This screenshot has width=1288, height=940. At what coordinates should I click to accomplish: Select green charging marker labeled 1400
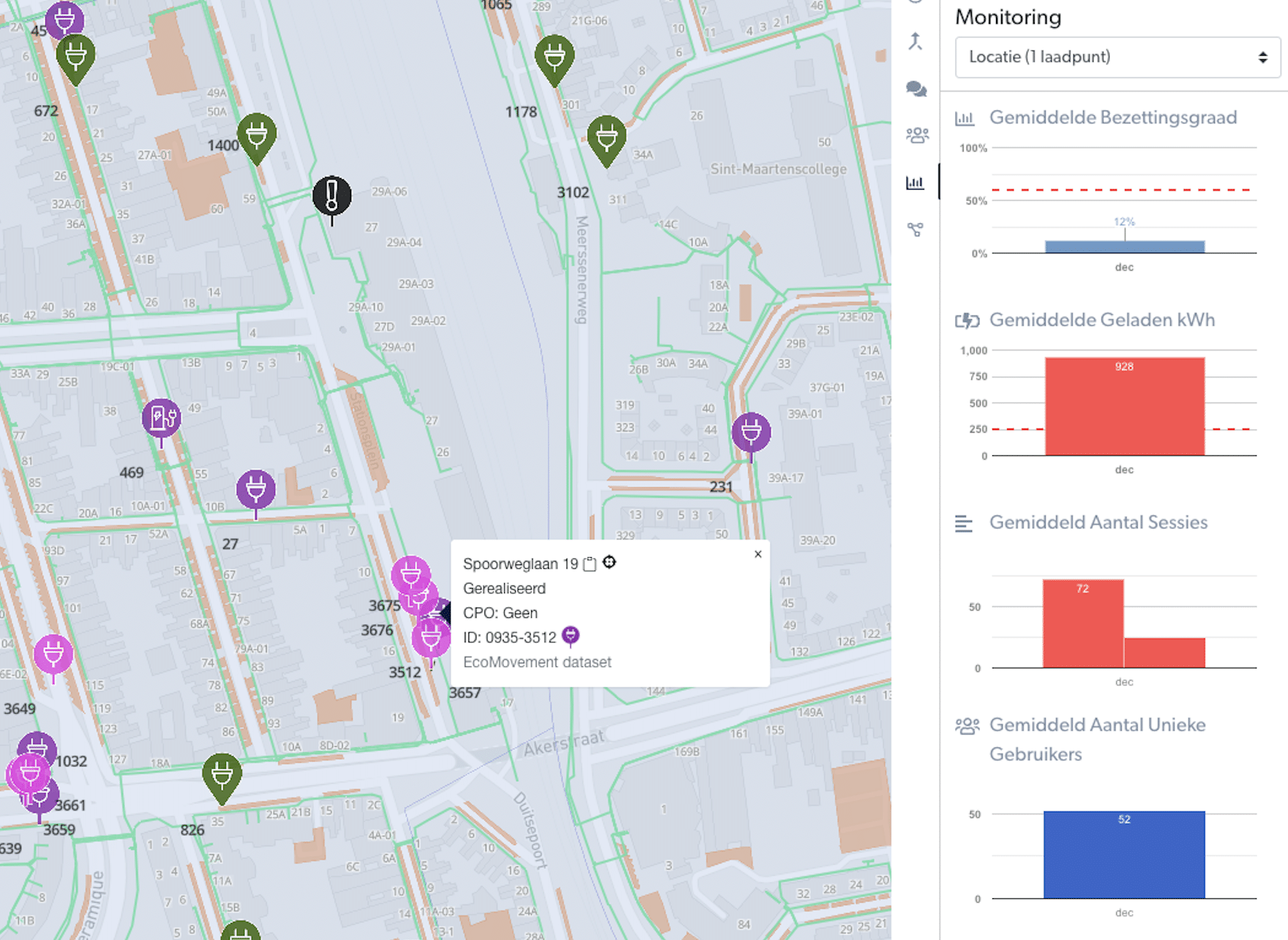coord(256,135)
